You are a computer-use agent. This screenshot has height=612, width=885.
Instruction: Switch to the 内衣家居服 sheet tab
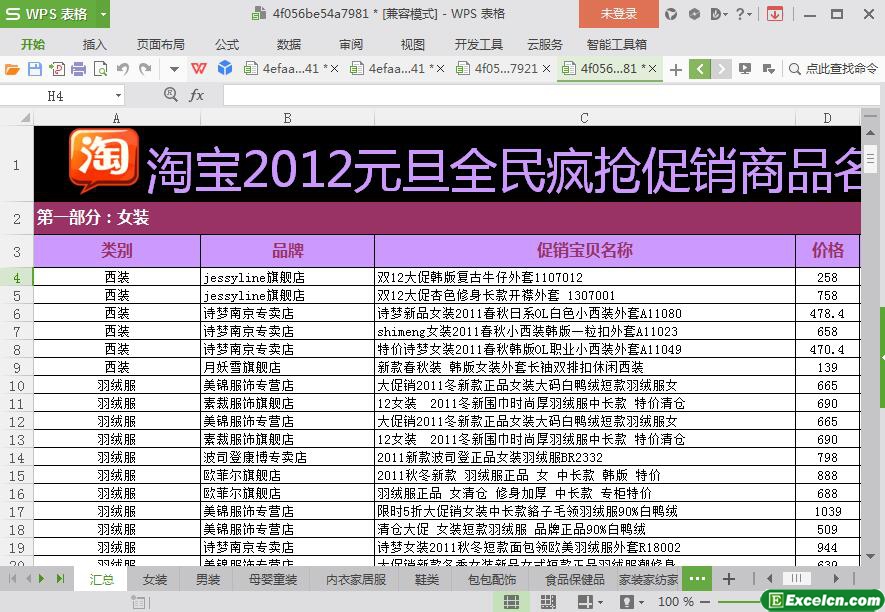click(x=356, y=579)
